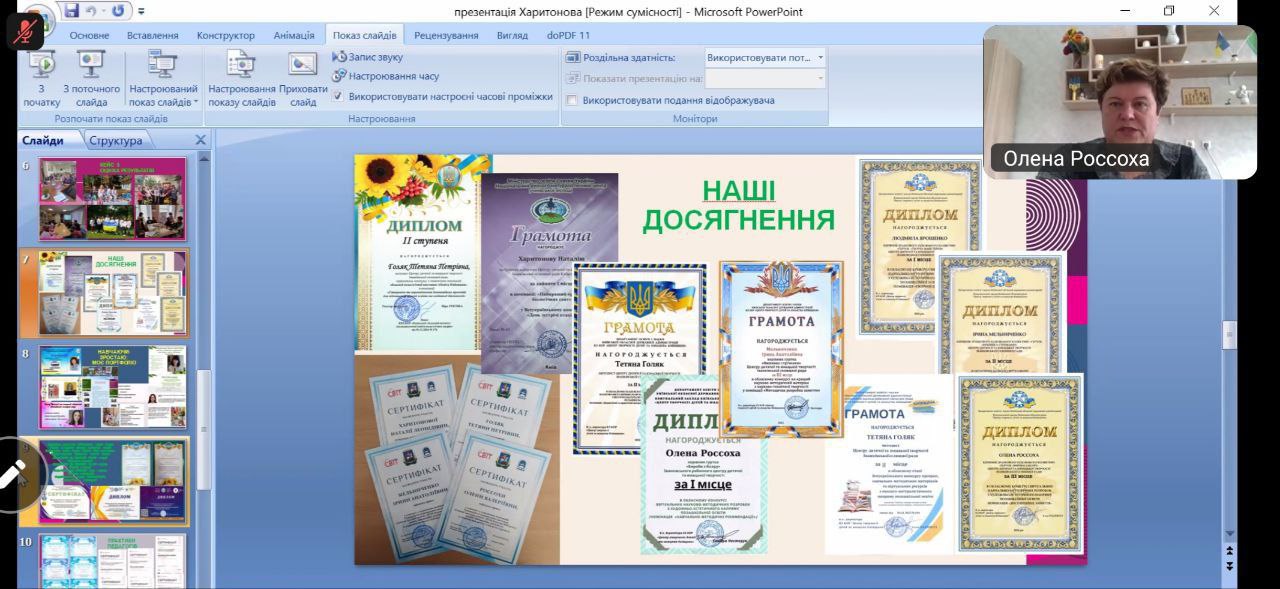
Task: Switch to Структура pane tab
Action: (x=115, y=141)
